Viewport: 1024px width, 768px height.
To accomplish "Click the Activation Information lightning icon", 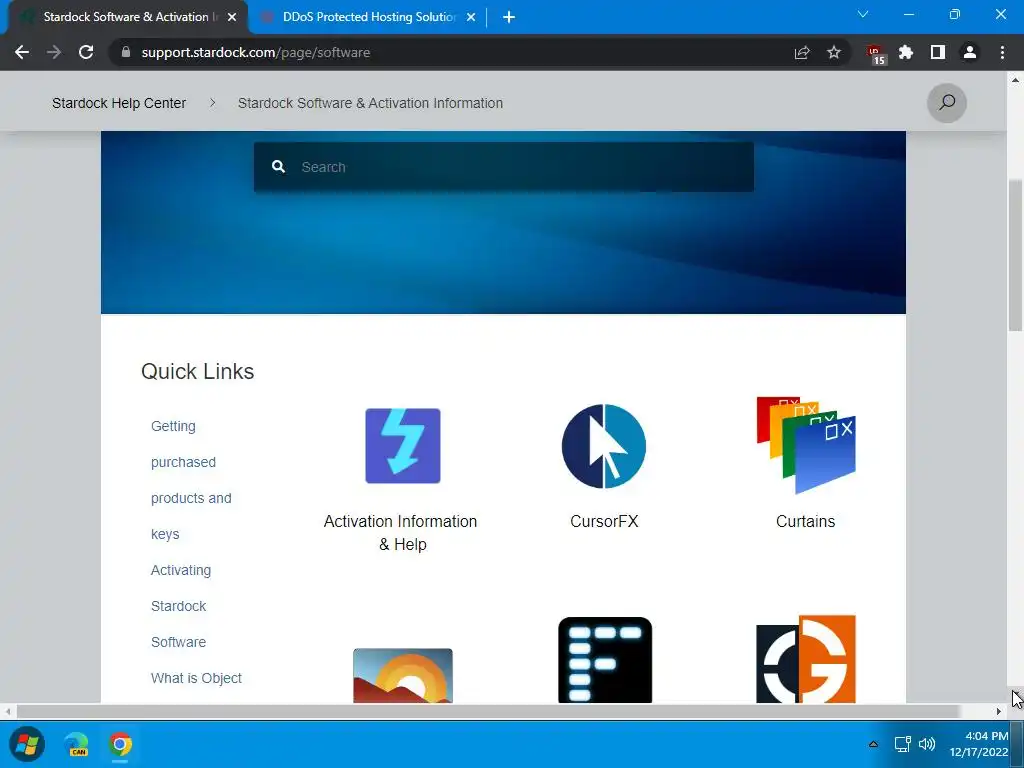I will (x=403, y=446).
